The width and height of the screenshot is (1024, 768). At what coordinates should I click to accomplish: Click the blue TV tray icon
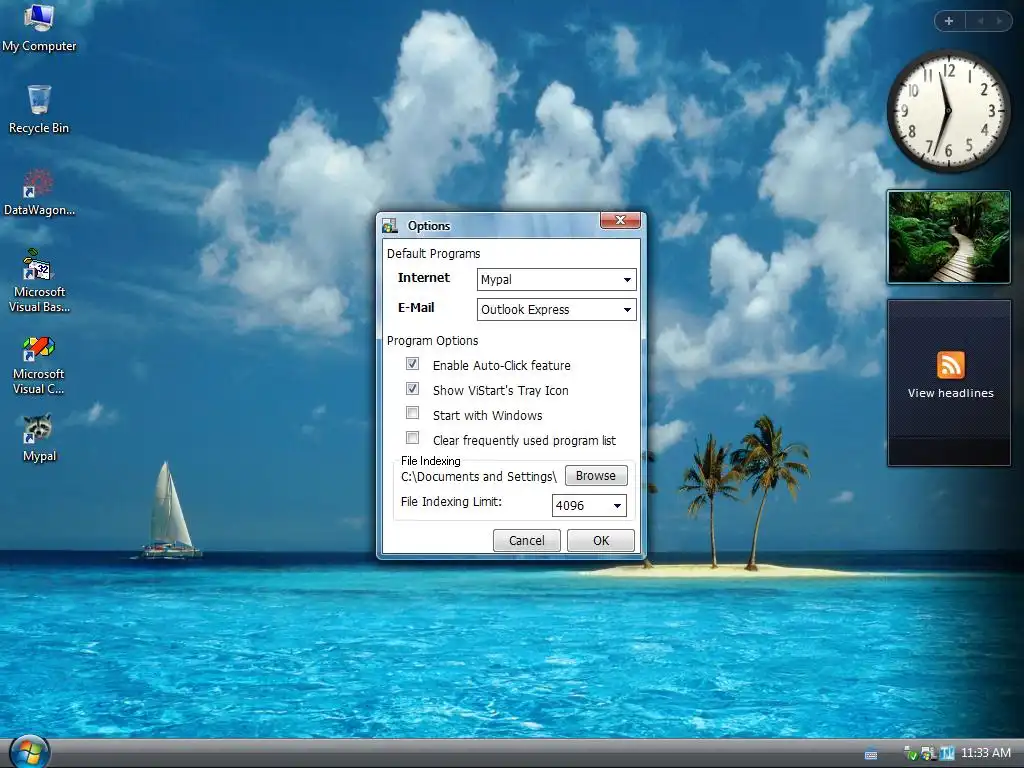click(947, 754)
